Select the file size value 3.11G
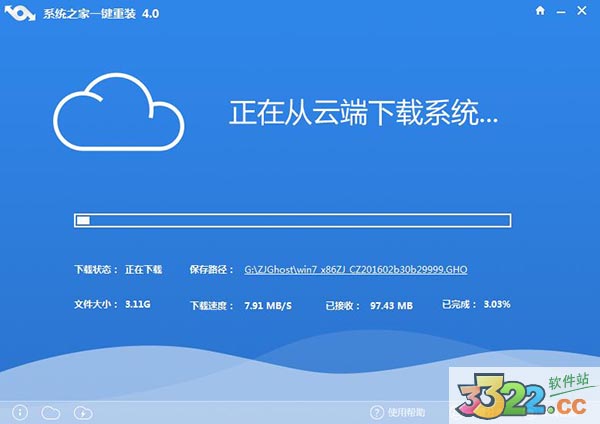 138,304
